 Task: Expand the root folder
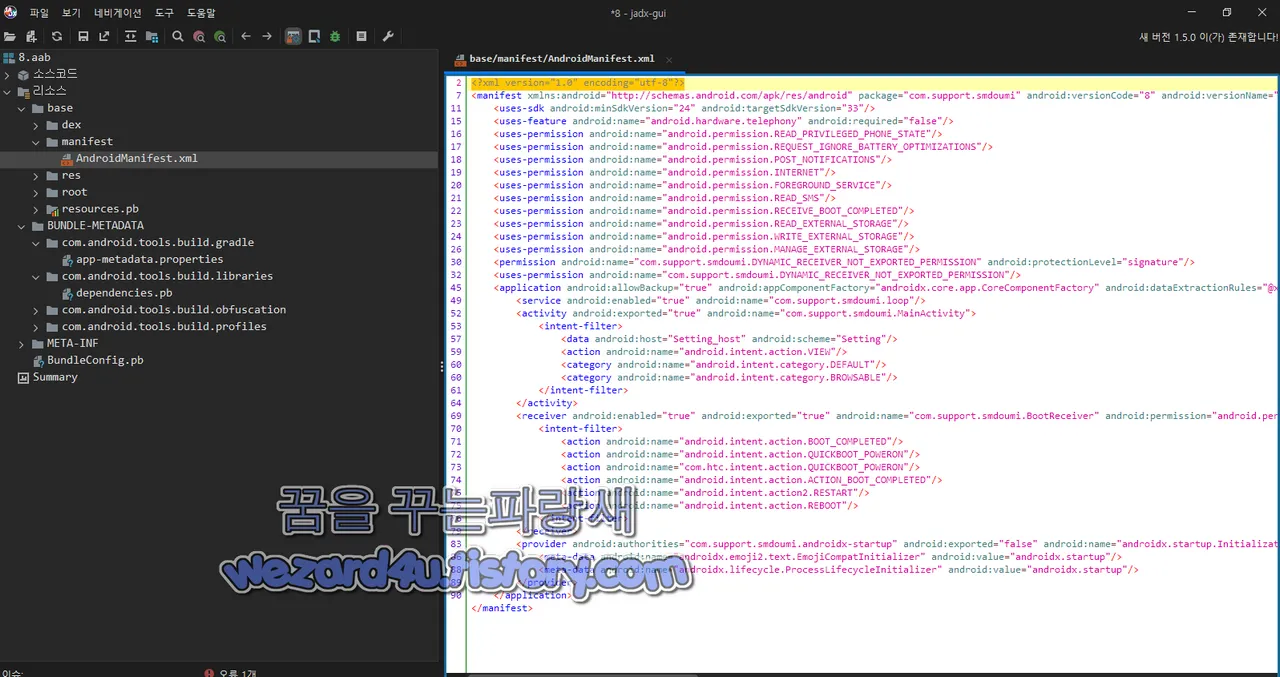[x=36, y=192]
